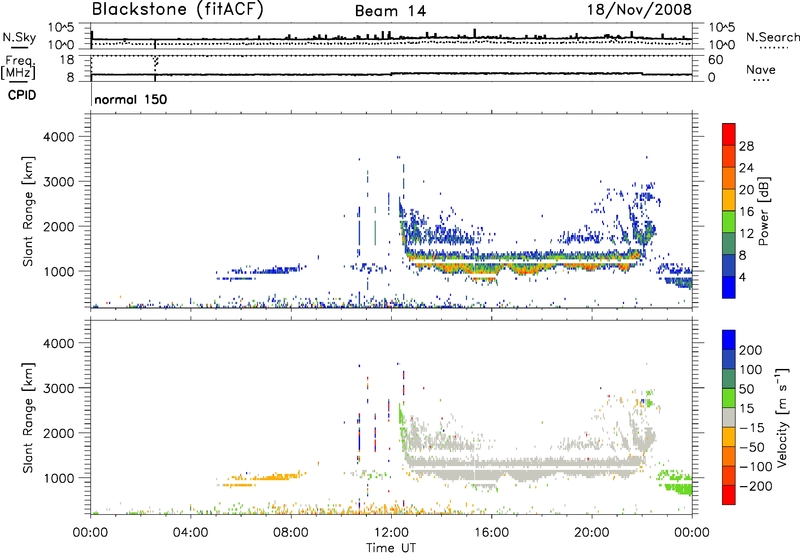Select the 'normal 150' CPID text
800x554 pixels.
coord(131,99)
